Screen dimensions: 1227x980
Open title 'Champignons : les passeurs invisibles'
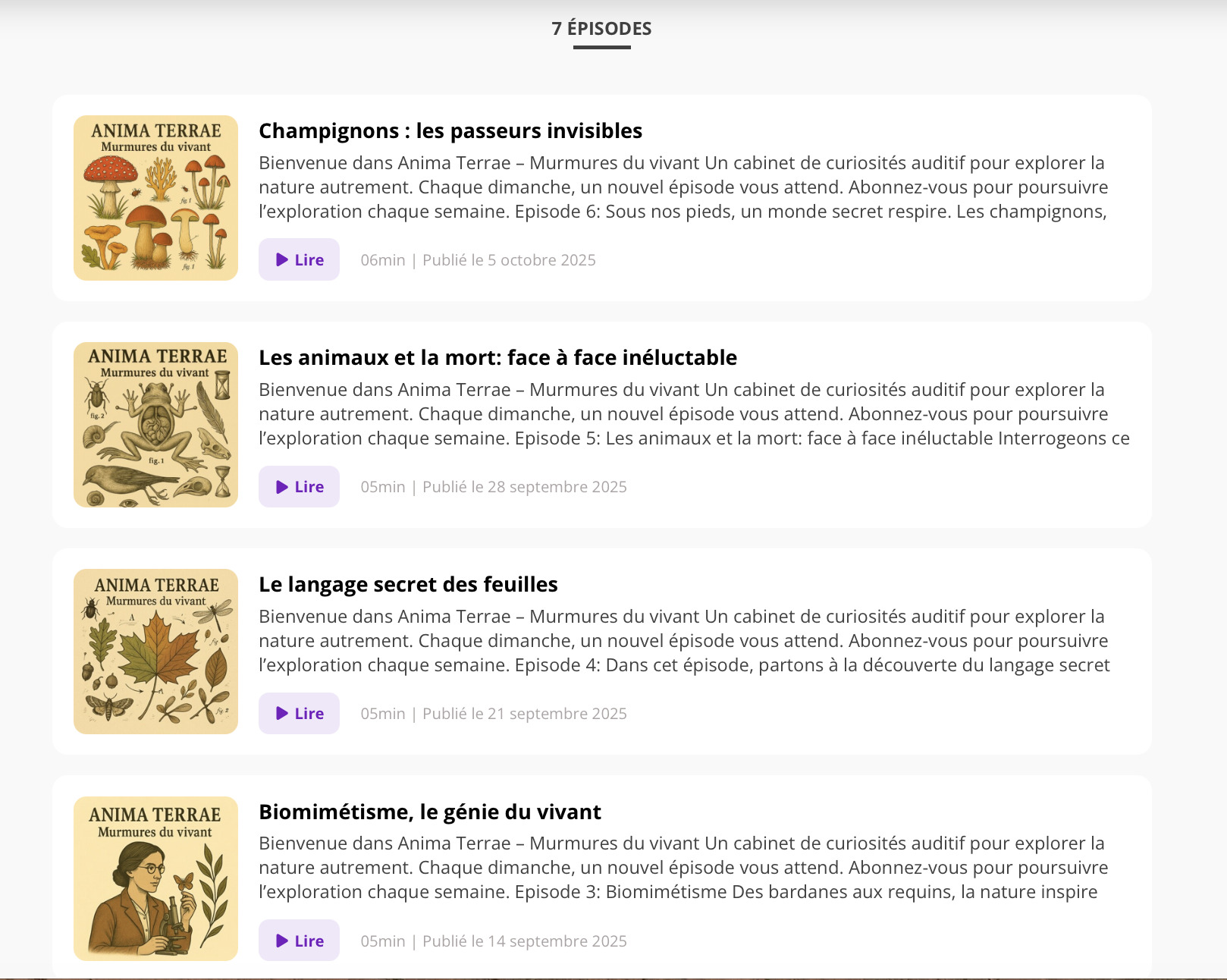point(450,130)
